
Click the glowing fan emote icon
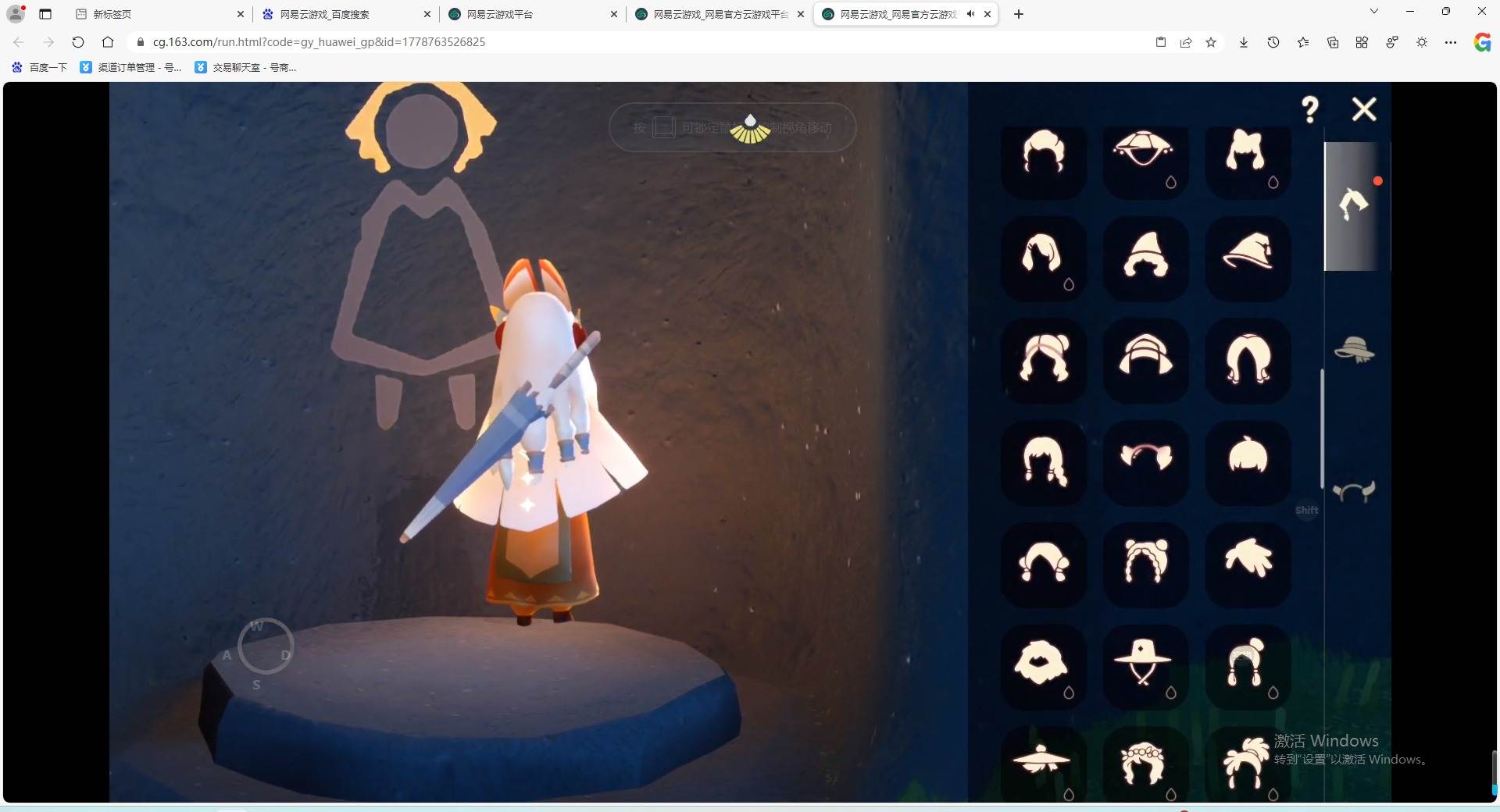tap(750, 129)
